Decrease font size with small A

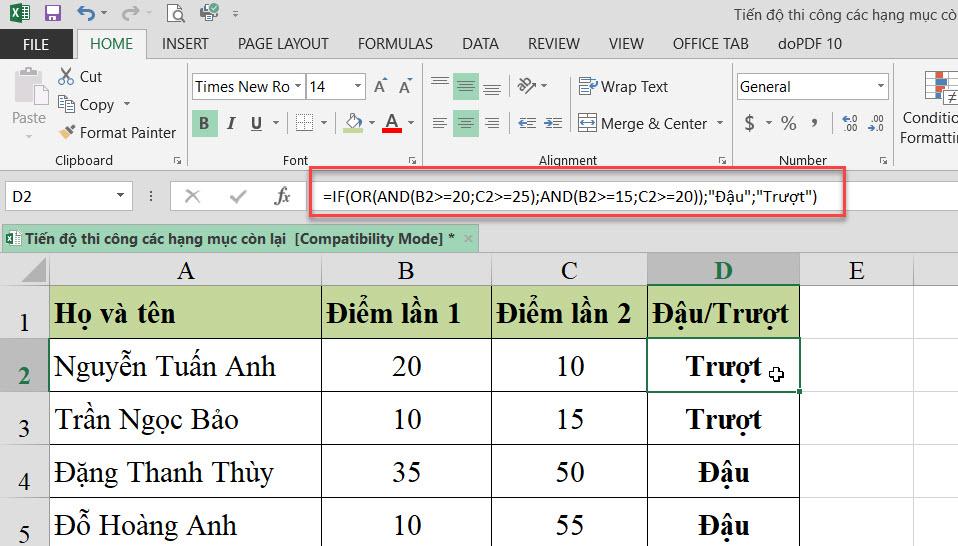pos(405,86)
